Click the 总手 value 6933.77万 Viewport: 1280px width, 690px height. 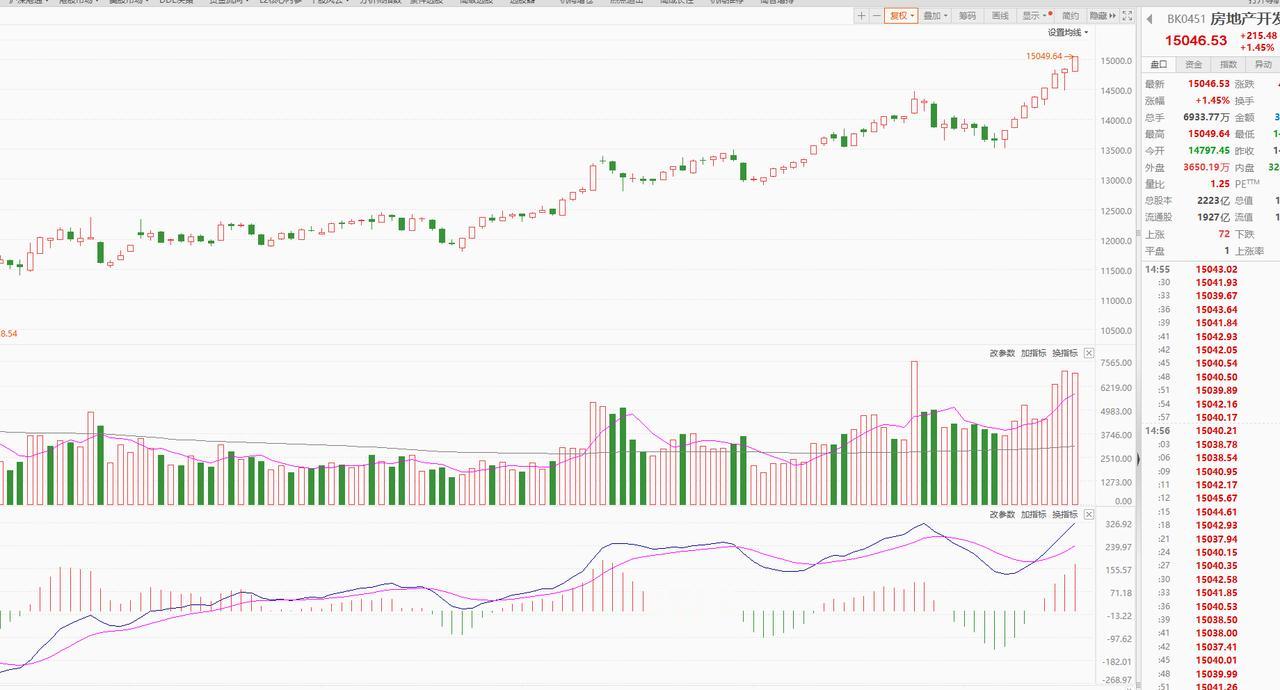(x=1206, y=117)
